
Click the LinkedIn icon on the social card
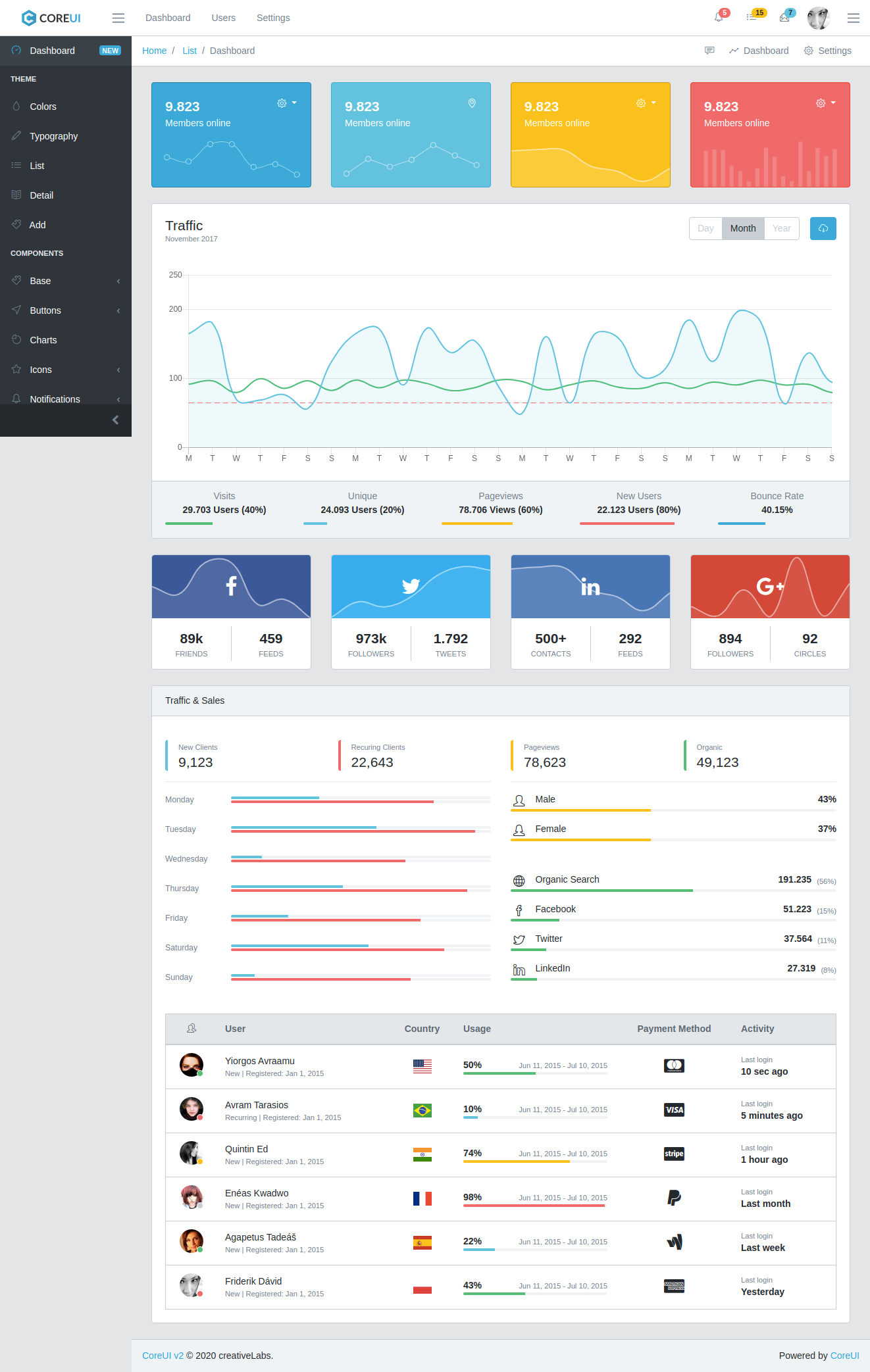click(590, 586)
